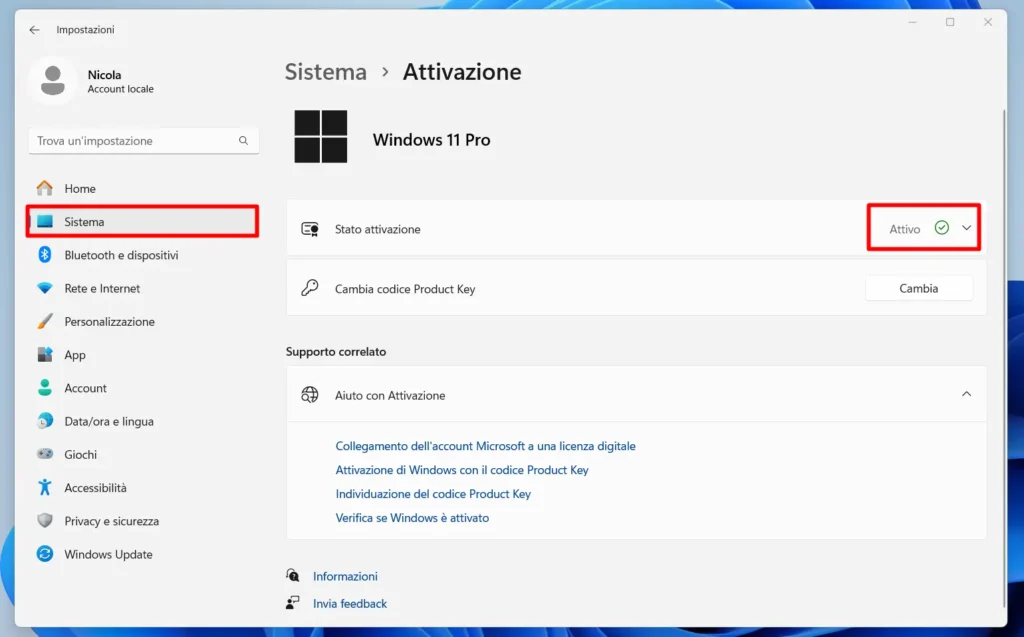1024x637 pixels.
Task: Click the Windows logo next to Windows 11 Pro
Action: coord(321,137)
